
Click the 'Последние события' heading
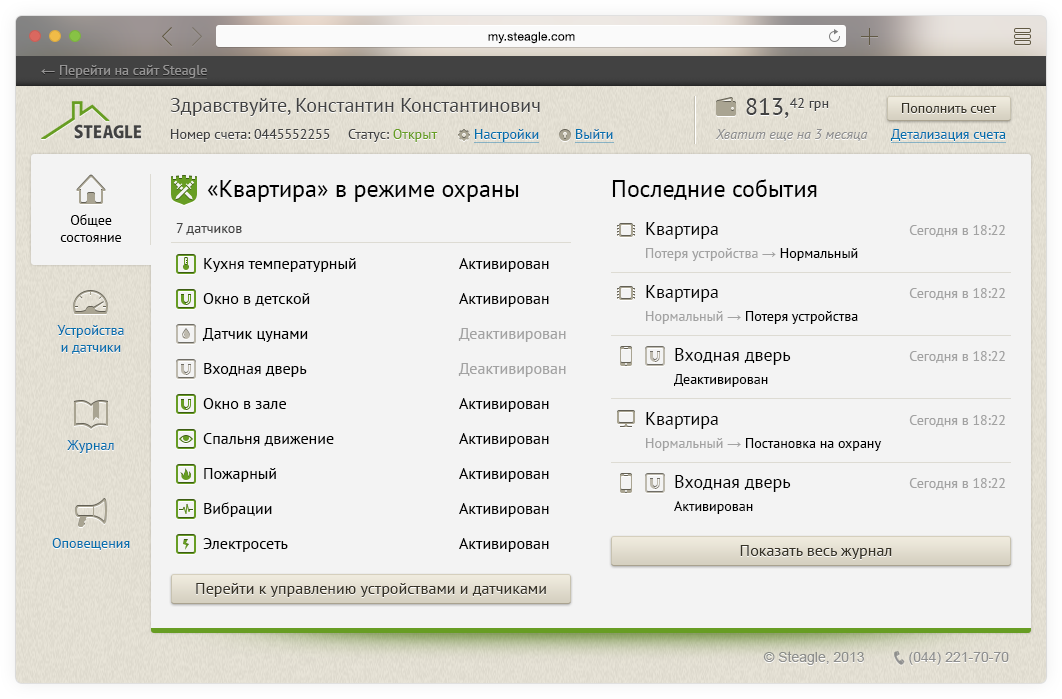pos(715,190)
